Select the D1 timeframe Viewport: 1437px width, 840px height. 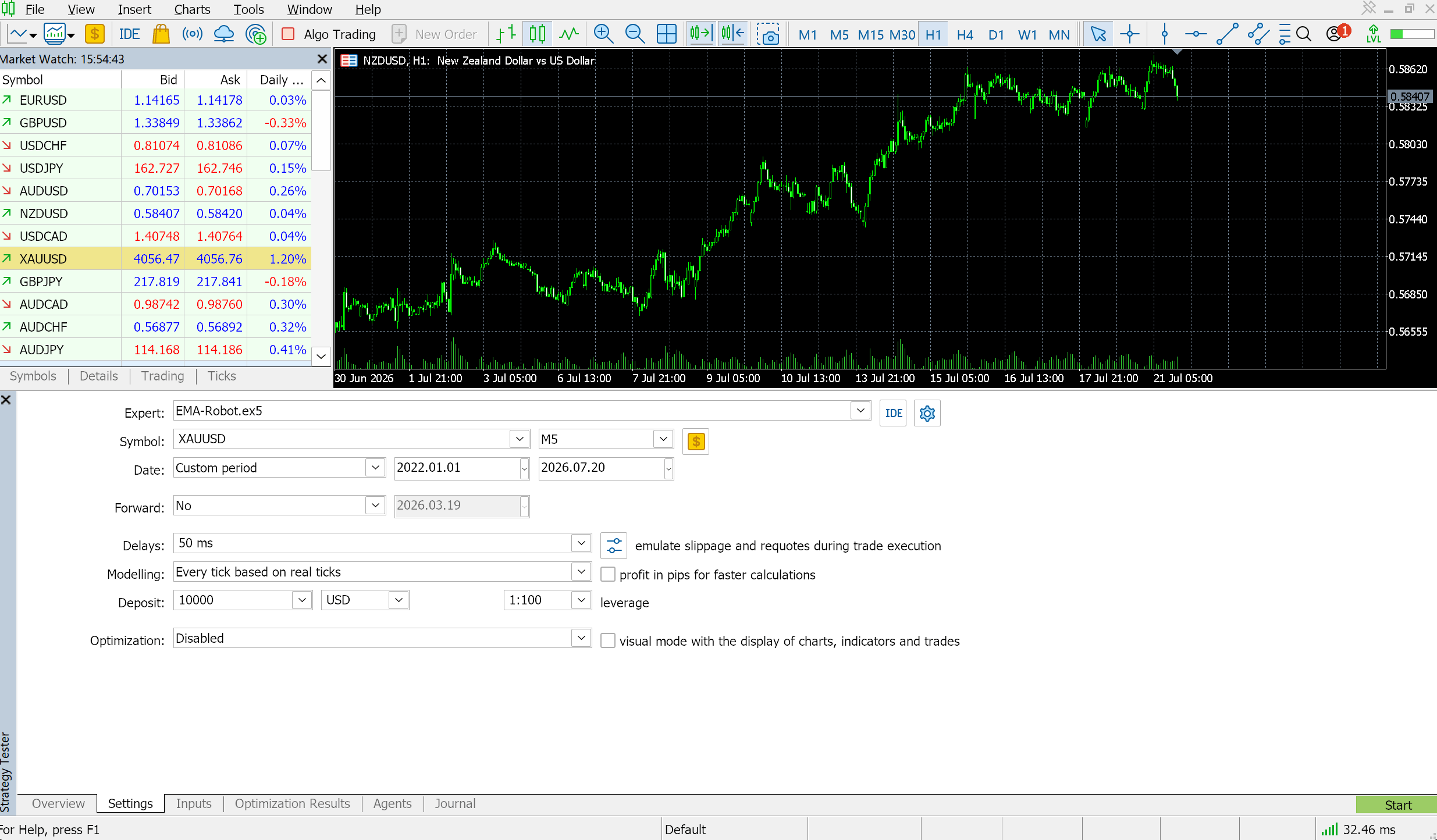[x=996, y=34]
